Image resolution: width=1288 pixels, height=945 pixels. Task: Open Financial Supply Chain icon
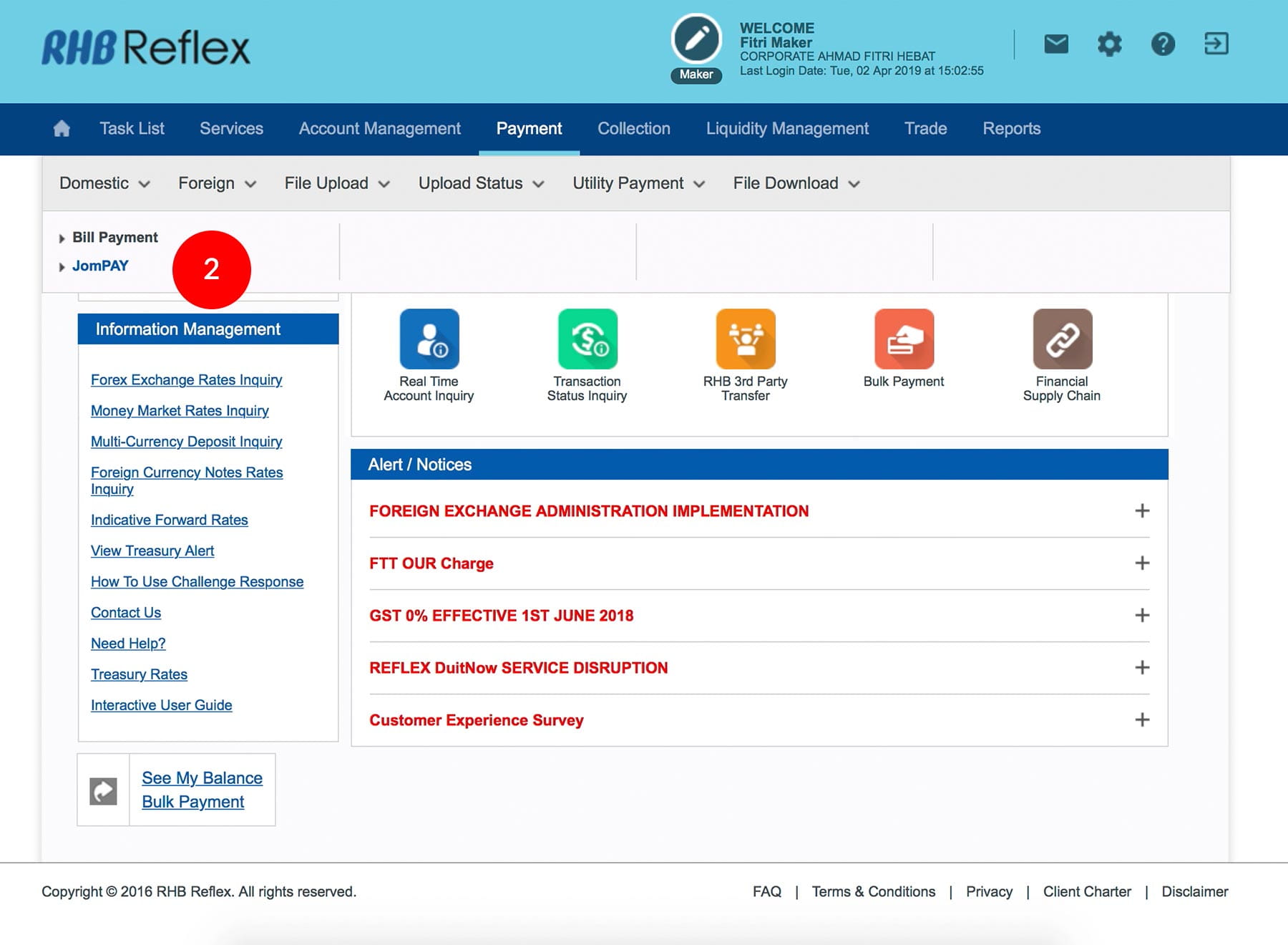click(1062, 339)
